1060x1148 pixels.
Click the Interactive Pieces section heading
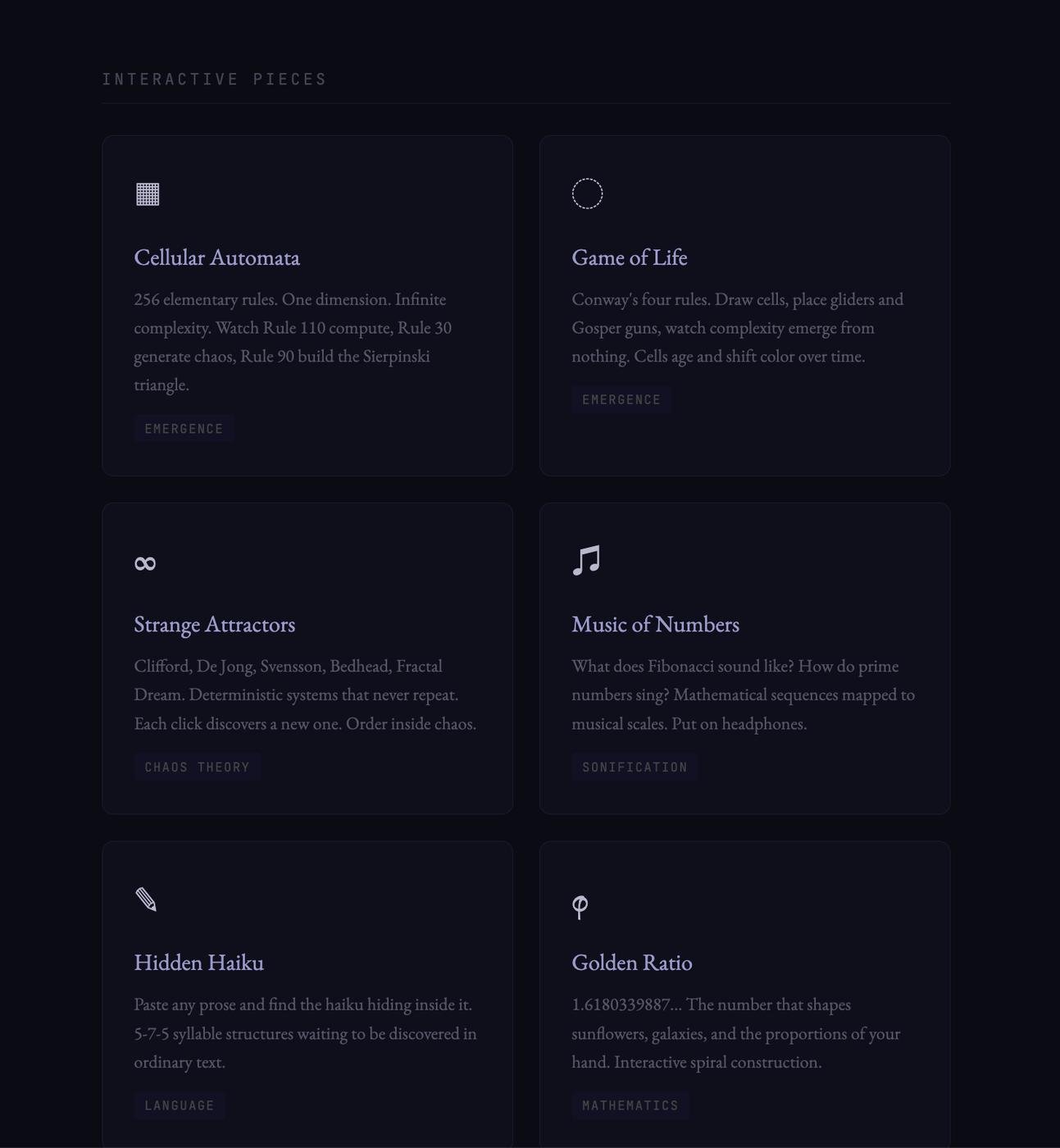[x=214, y=80]
